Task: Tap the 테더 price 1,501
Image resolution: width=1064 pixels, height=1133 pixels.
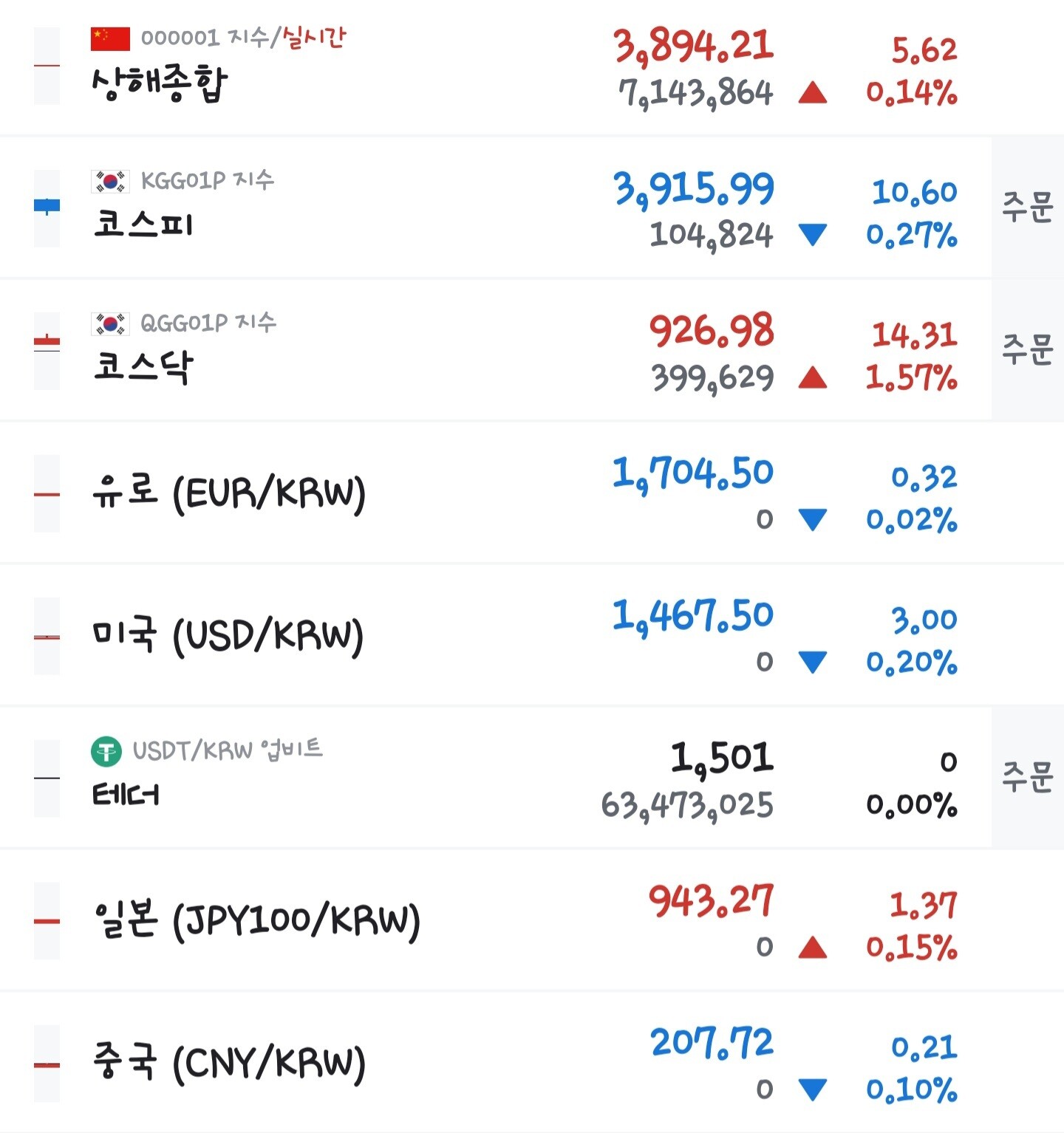Action: (722, 759)
